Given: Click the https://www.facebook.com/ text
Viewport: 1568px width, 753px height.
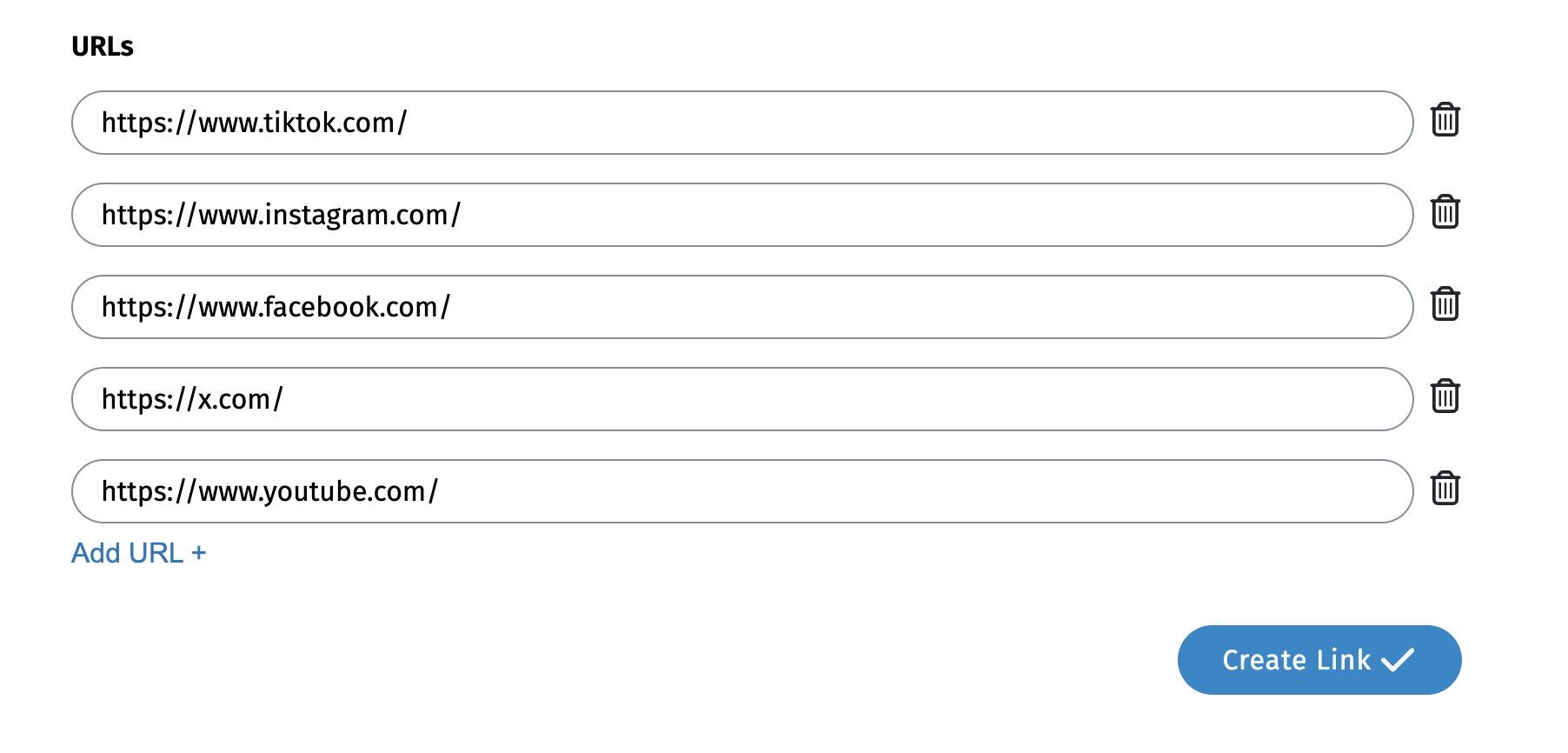Looking at the screenshot, I should pyautogui.click(x=276, y=307).
